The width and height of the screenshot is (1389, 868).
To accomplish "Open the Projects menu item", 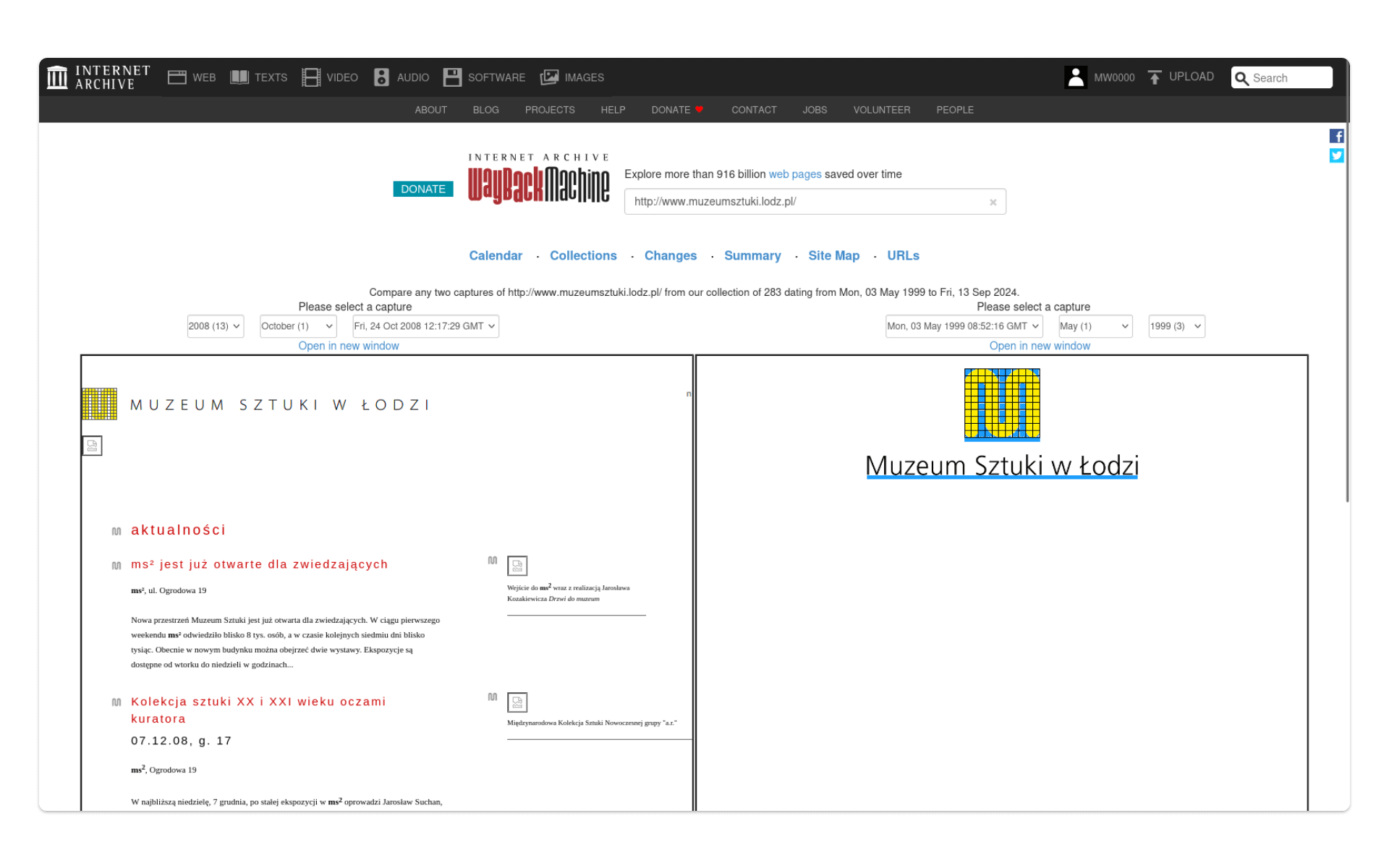I will 550,110.
